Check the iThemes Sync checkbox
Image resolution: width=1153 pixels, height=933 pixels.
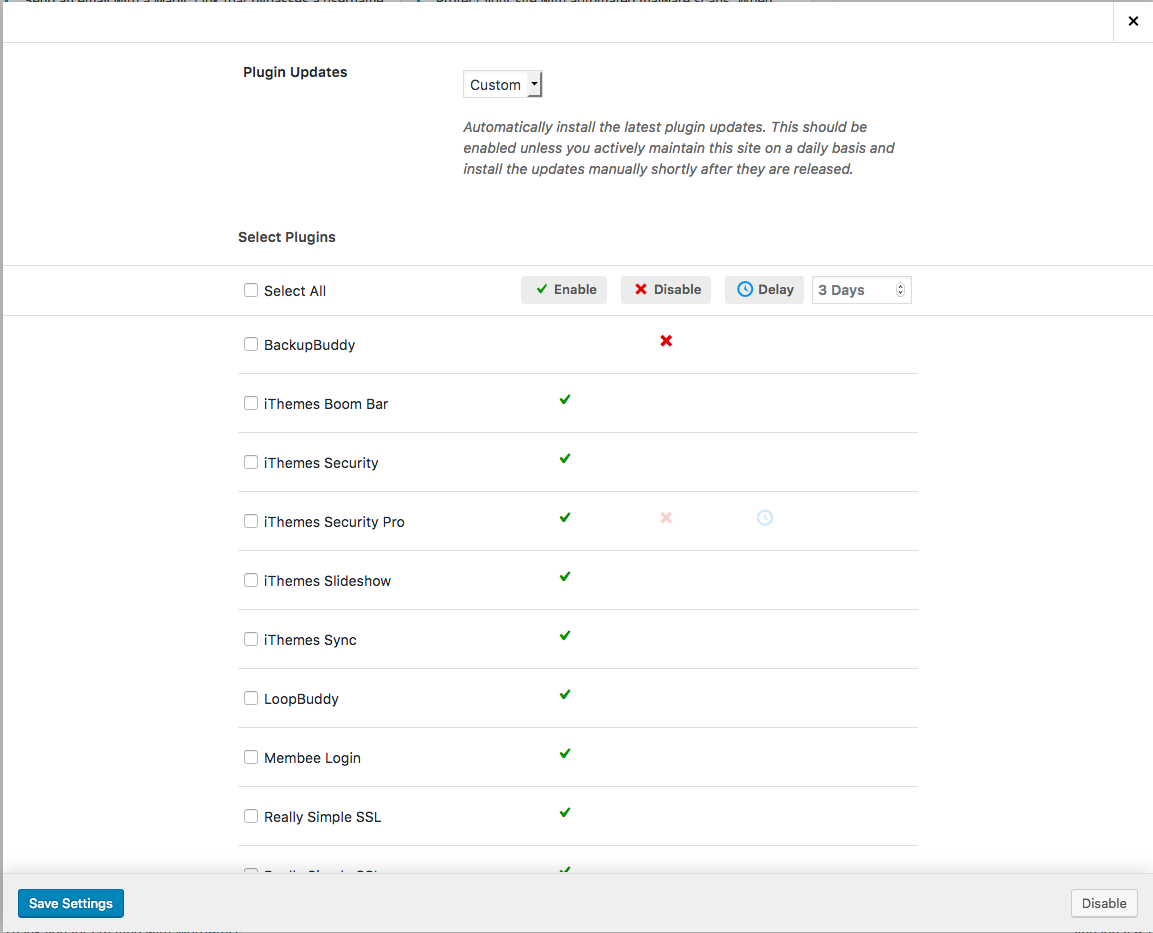coord(251,639)
